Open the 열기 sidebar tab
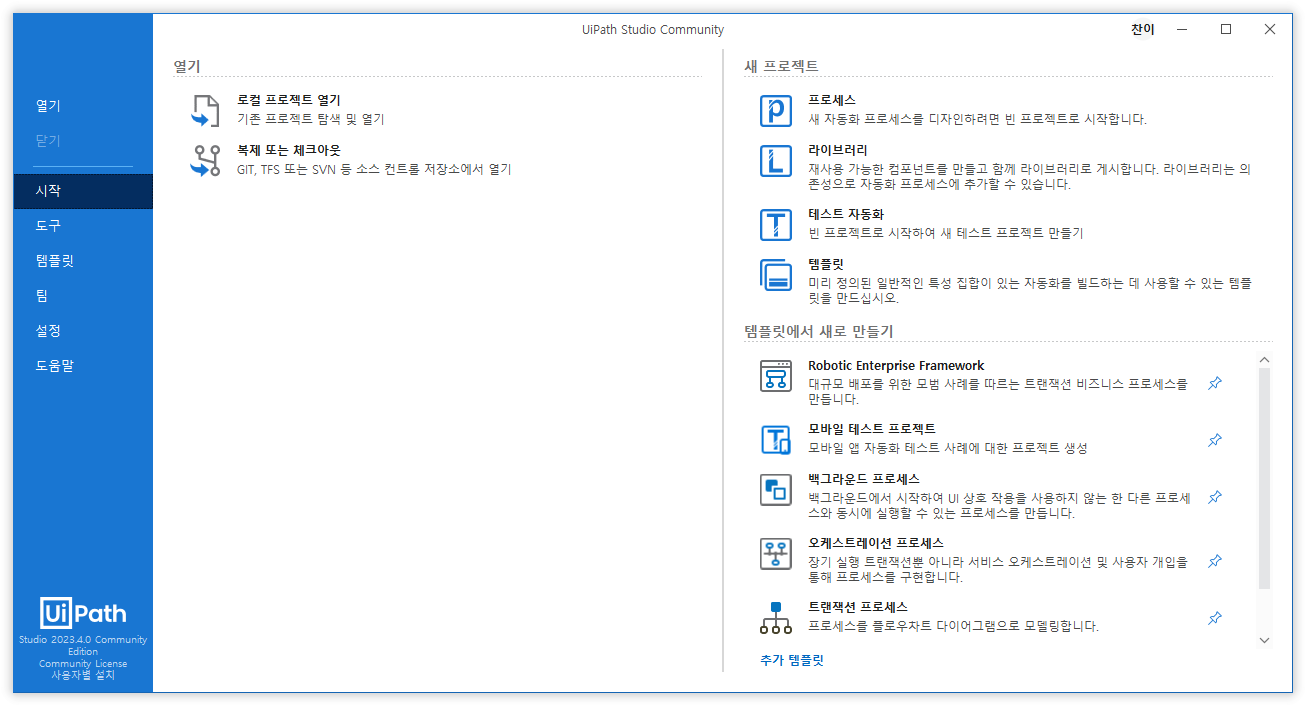 pyautogui.click(x=83, y=106)
